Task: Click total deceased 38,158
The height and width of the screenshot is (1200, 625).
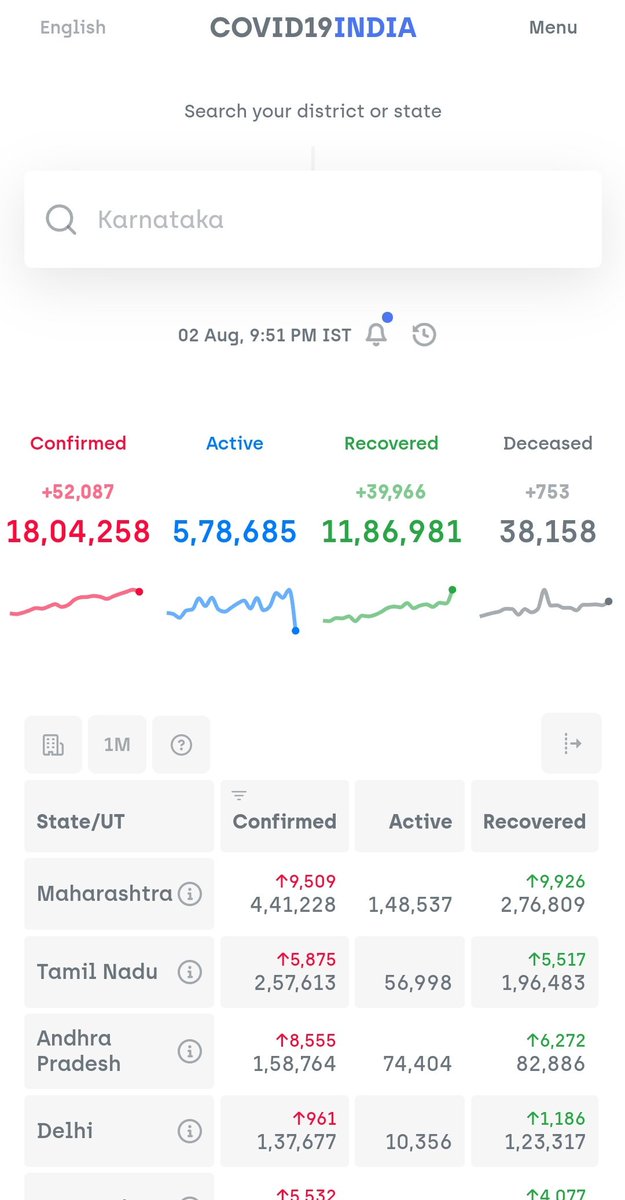Action: click(x=548, y=531)
